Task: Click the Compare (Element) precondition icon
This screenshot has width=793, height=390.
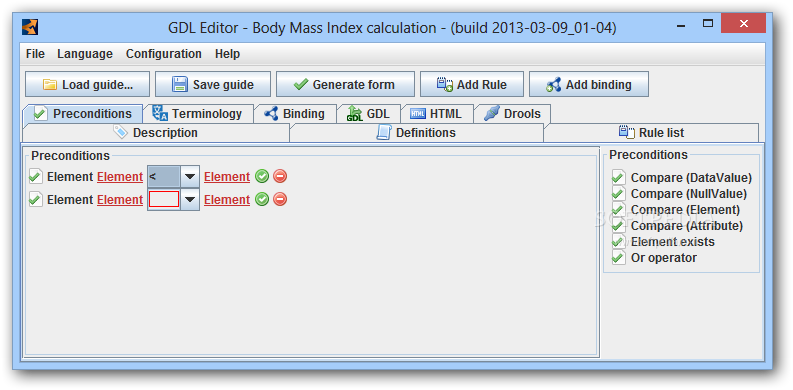Action: point(618,209)
